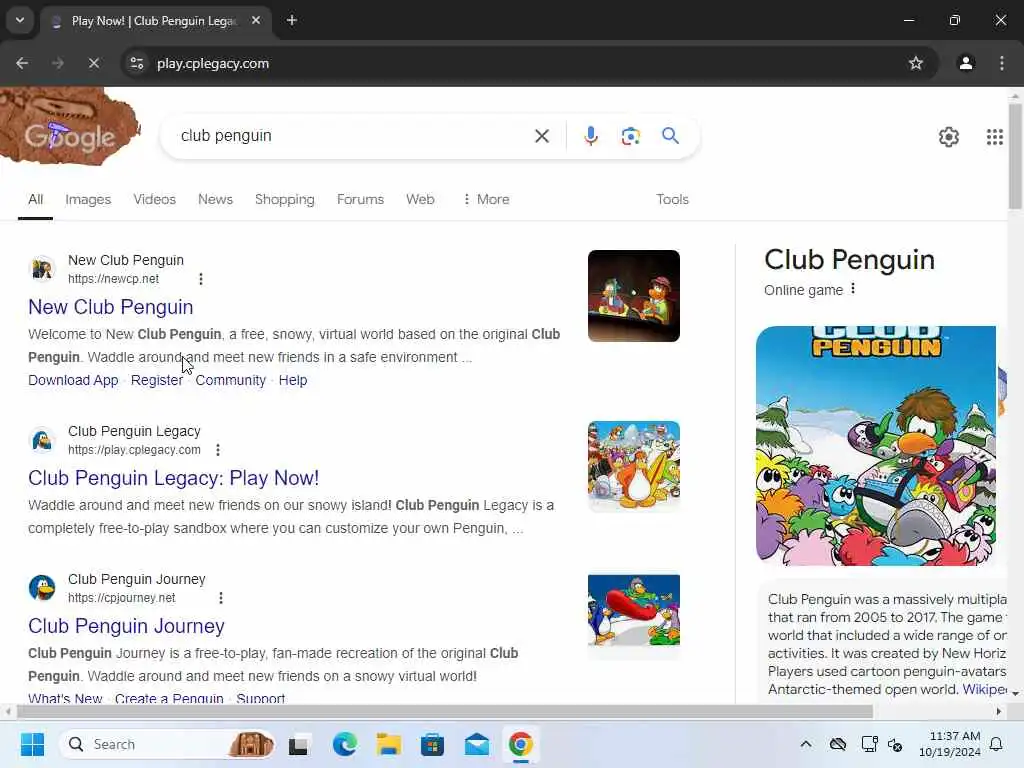Switch to the News tab

[216, 199]
